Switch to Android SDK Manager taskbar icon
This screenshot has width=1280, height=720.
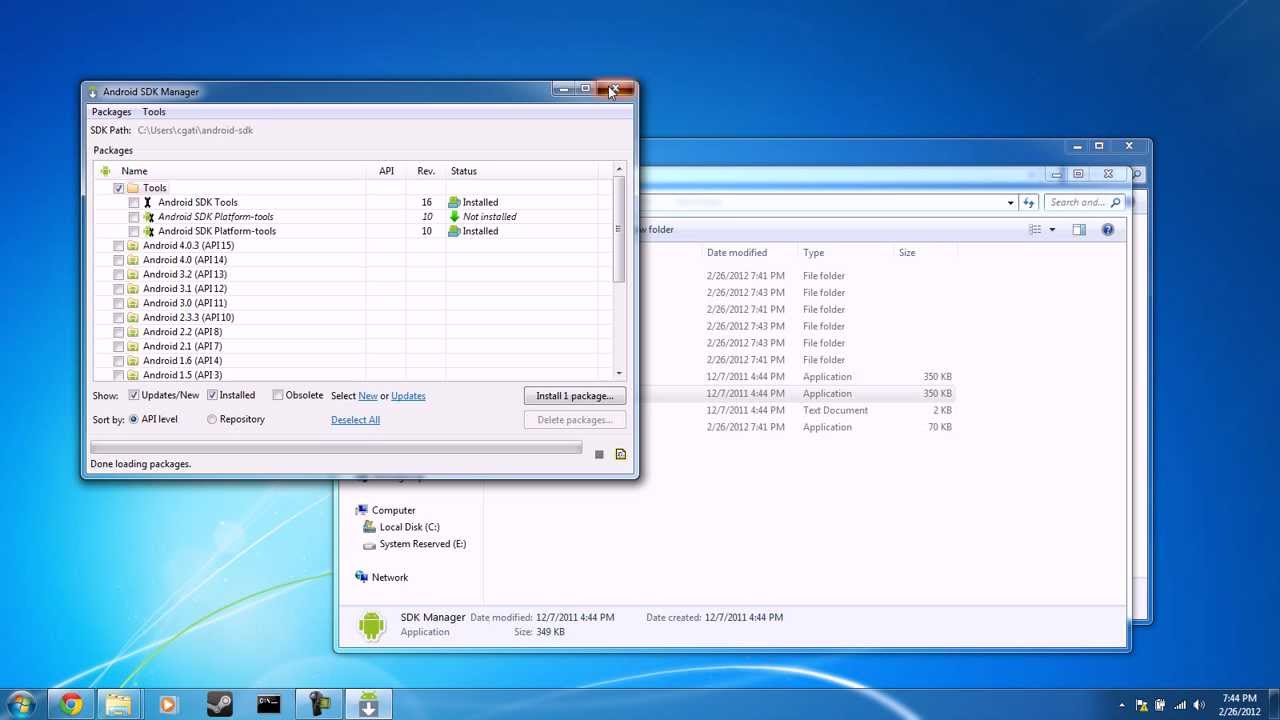[368, 705]
